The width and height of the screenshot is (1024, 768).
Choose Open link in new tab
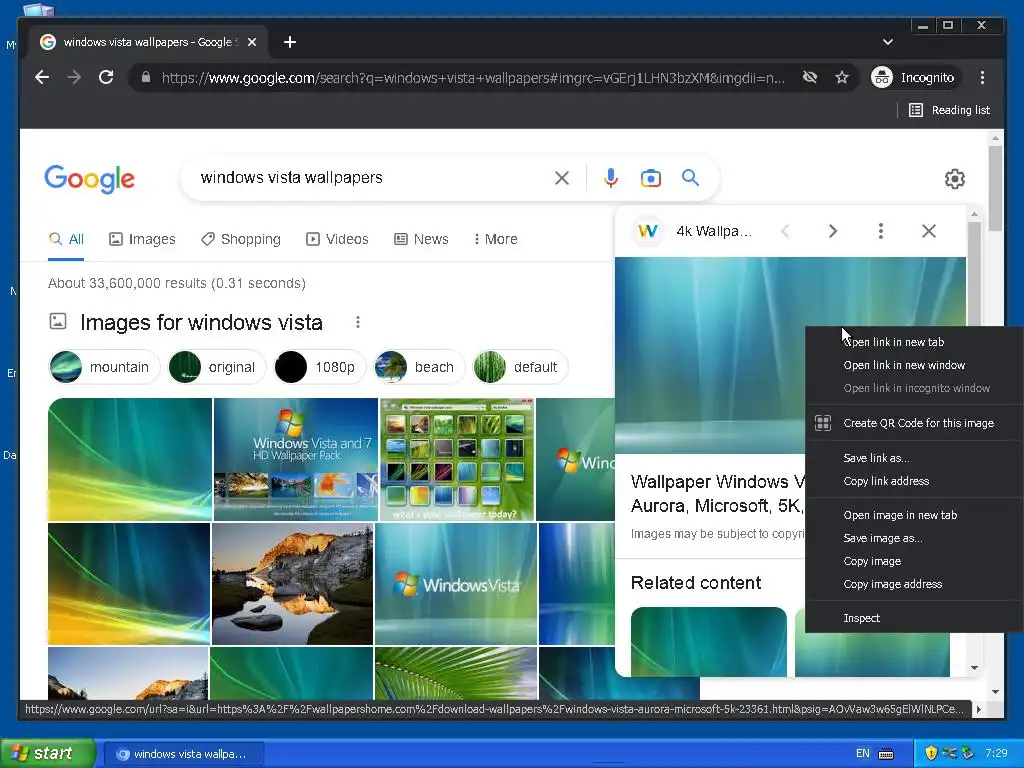point(914,342)
